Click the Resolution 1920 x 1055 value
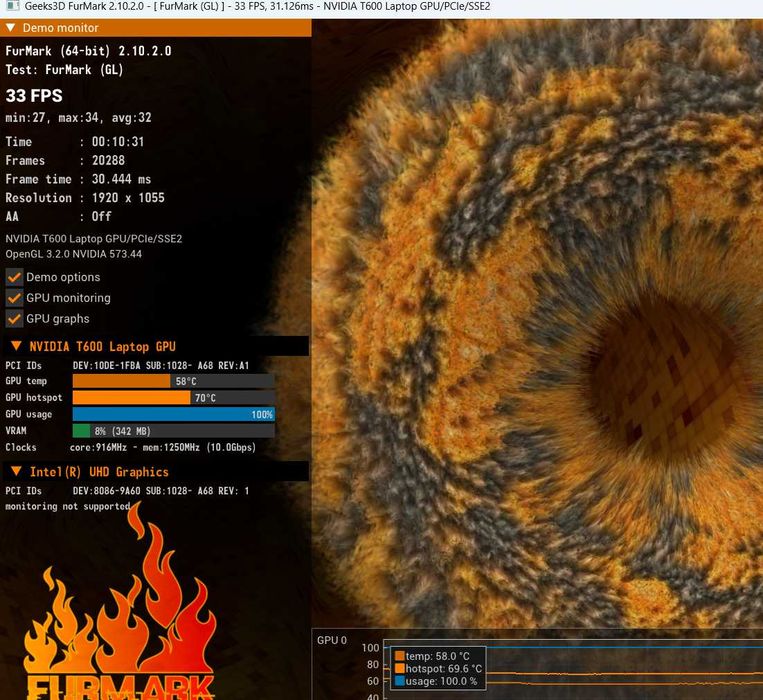 pyautogui.click(x=128, y=197)
